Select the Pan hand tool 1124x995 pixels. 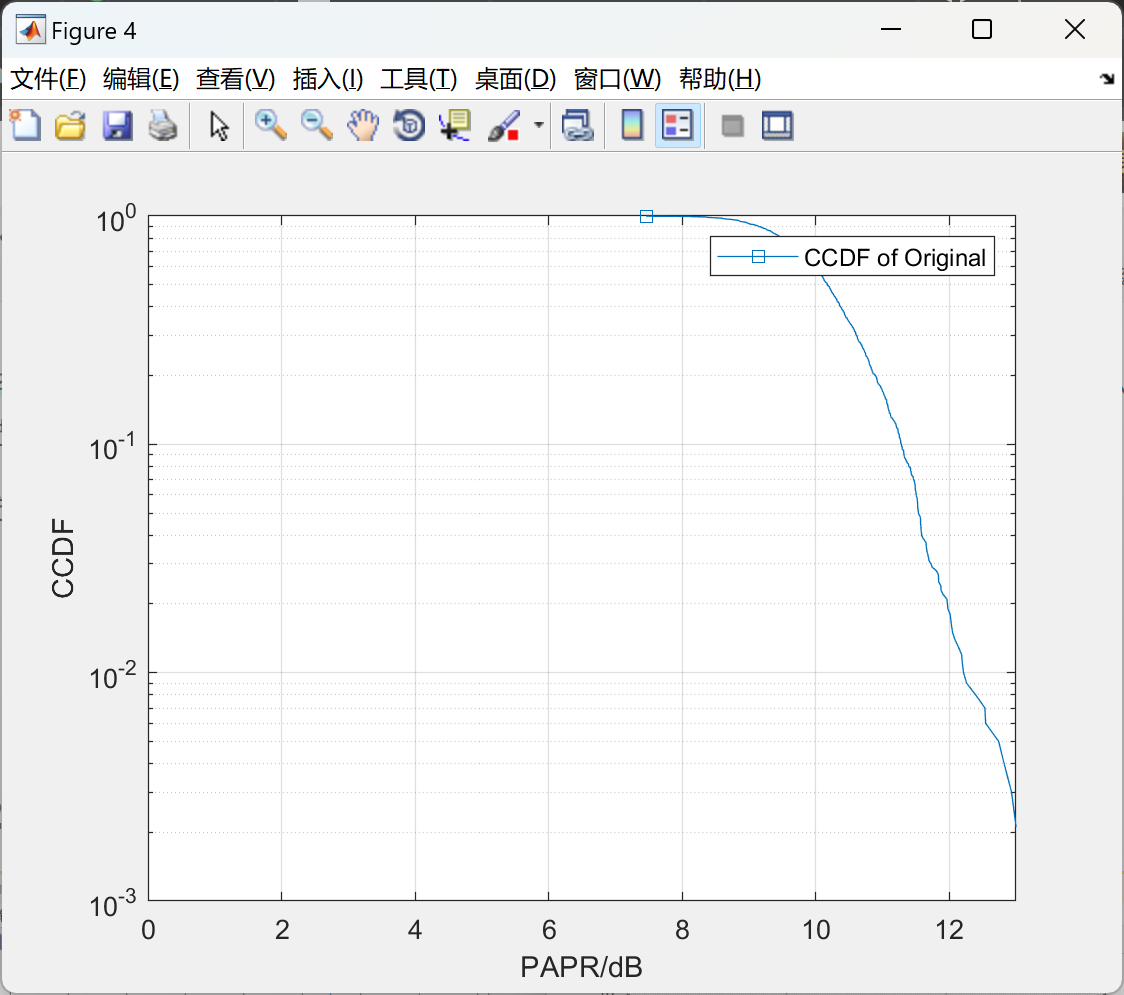[x=363, y=125]
